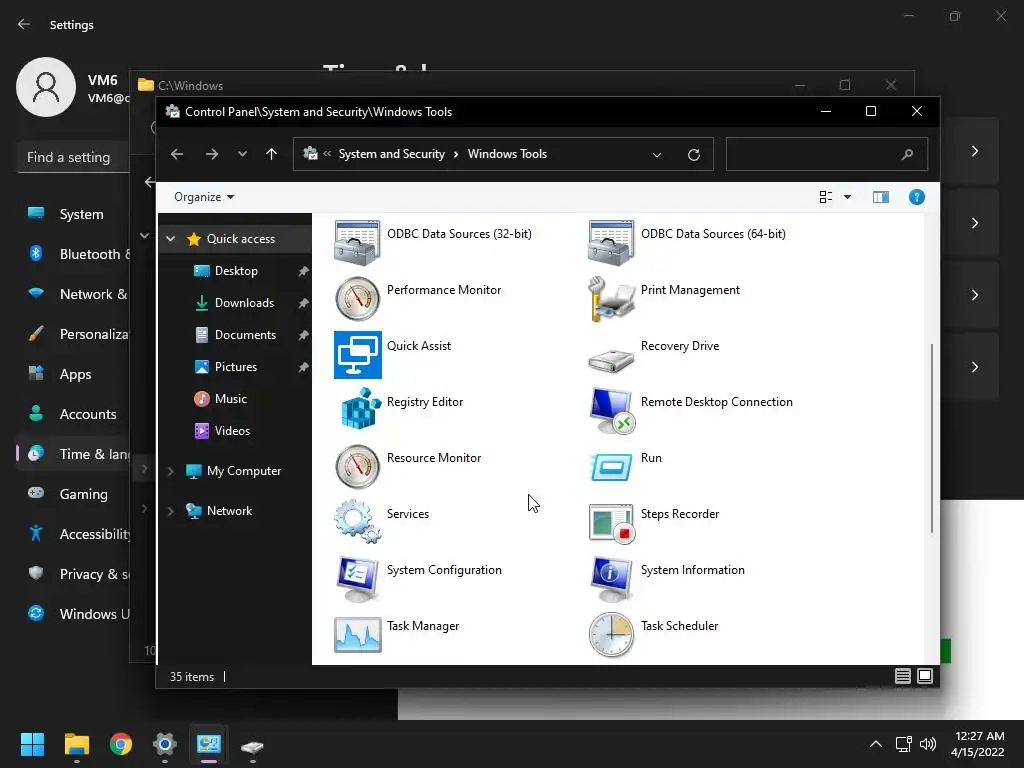The image size is (1024, 768).
Task: Click System and Security breadcrumb
Action: 391,154
